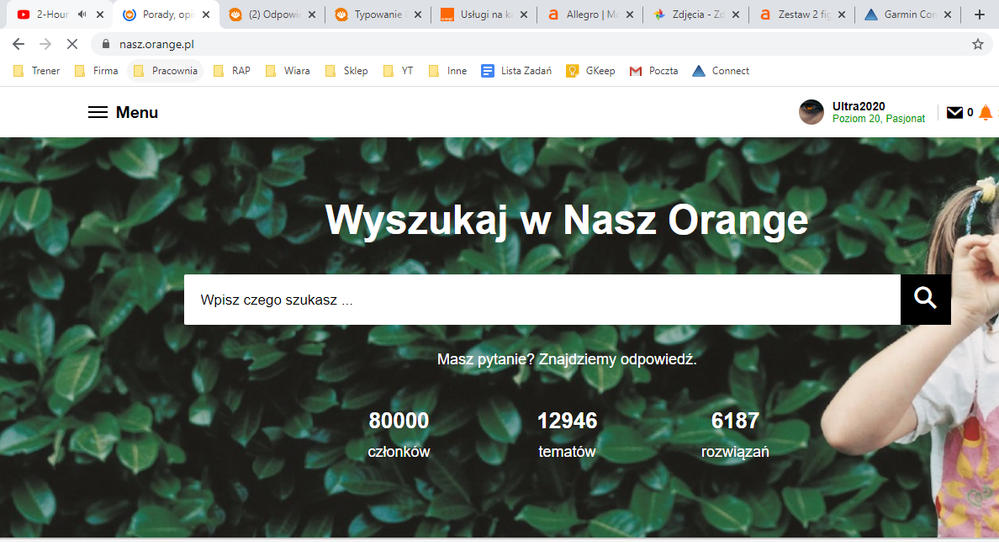
Task: Expand the Pracownia bookmarks folder
Action: 166,71
